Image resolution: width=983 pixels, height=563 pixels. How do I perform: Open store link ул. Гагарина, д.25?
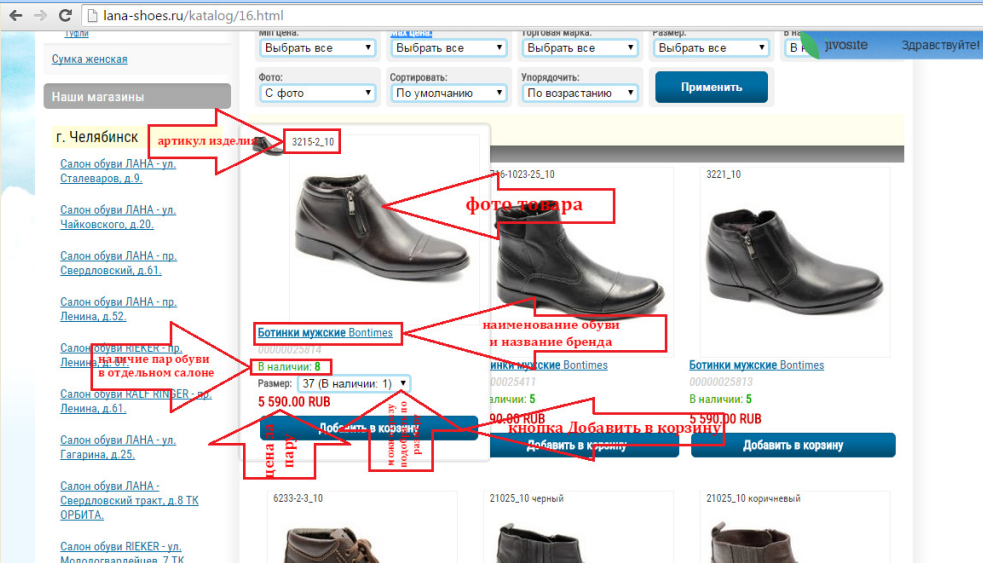118,446
